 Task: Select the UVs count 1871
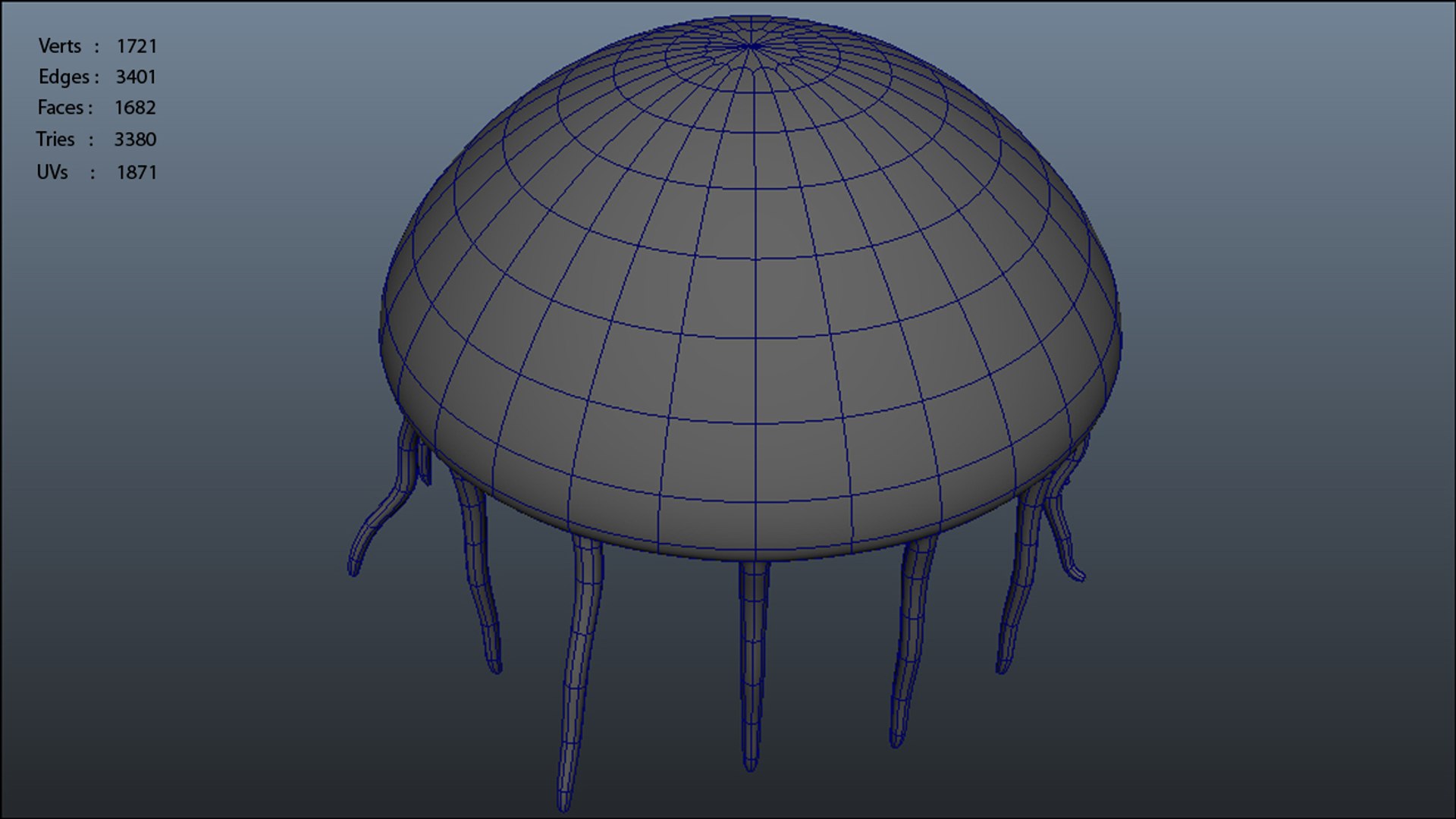point(136,172)
